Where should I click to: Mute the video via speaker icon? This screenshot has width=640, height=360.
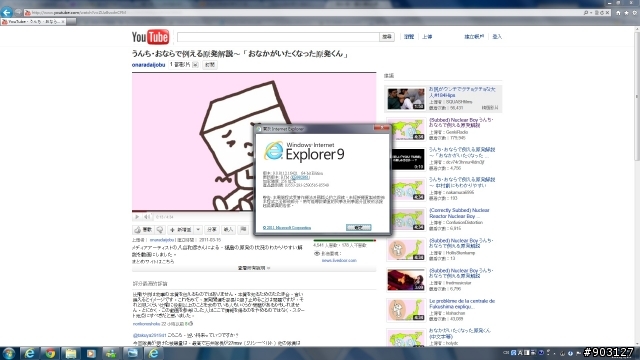point(147,217)
